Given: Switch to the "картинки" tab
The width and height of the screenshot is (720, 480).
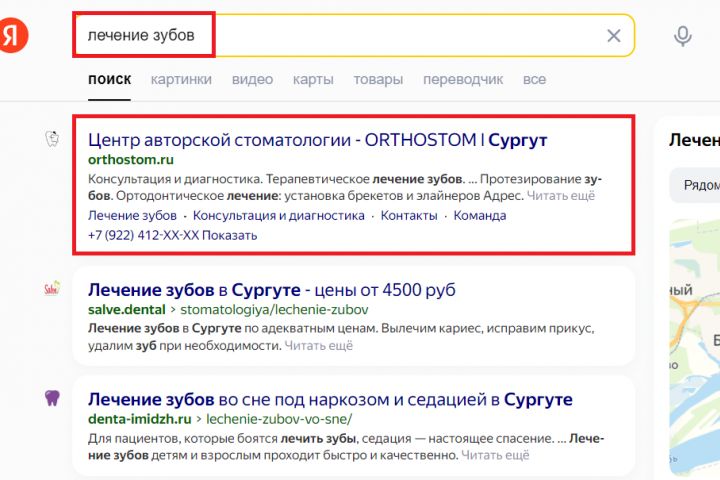Looking at the screenshot, I should click(181, 79).
